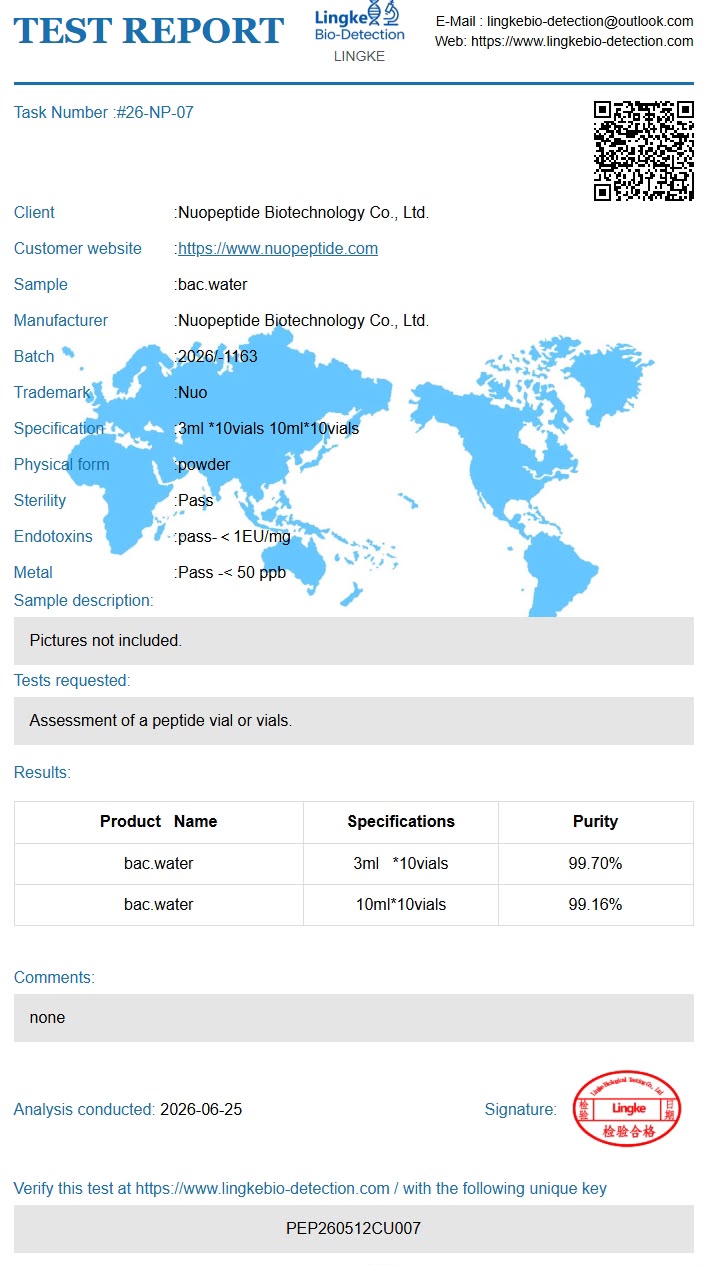Open the nuopeptide.com customer website link
Image resolution: width=703 pixels, height=1265 pixels.
tap(278, 249)
